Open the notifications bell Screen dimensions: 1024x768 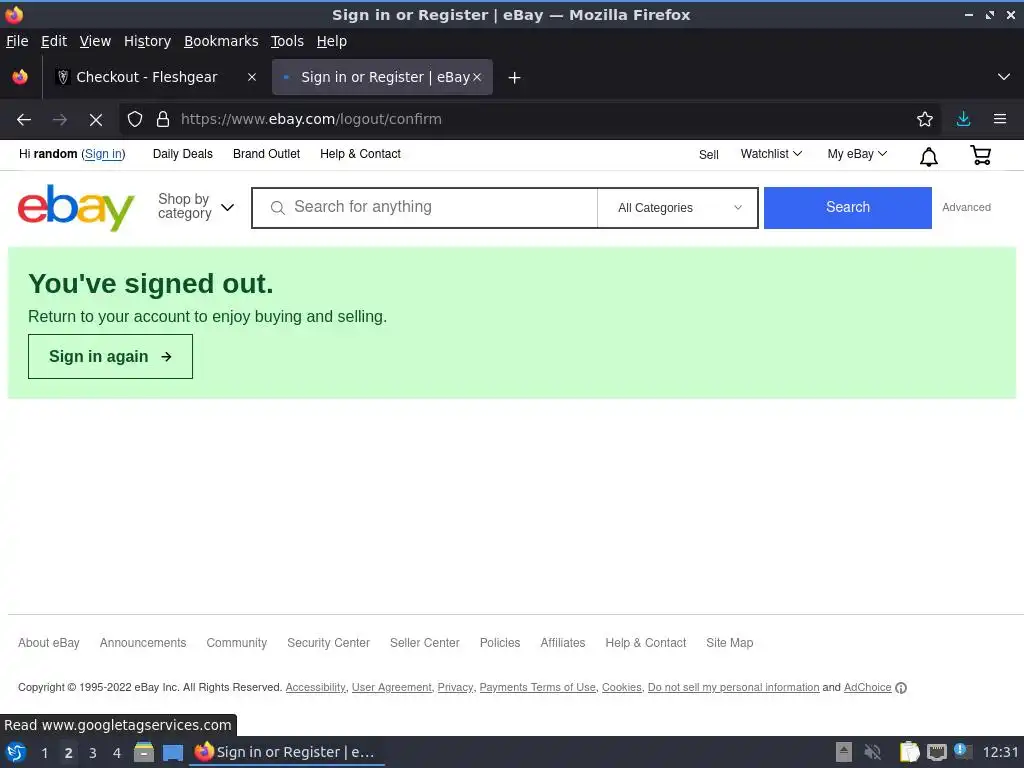929,156
